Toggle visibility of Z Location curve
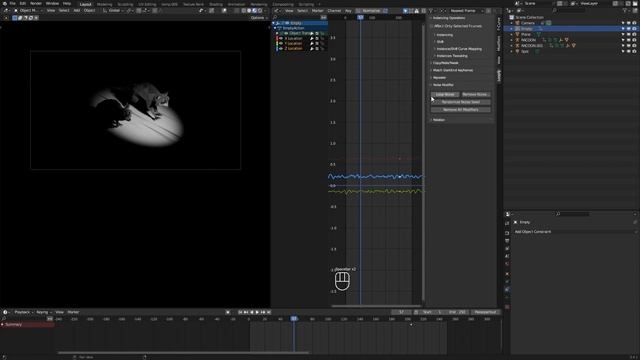The width and height of the screenshot is (640, 360). point(281,49)
